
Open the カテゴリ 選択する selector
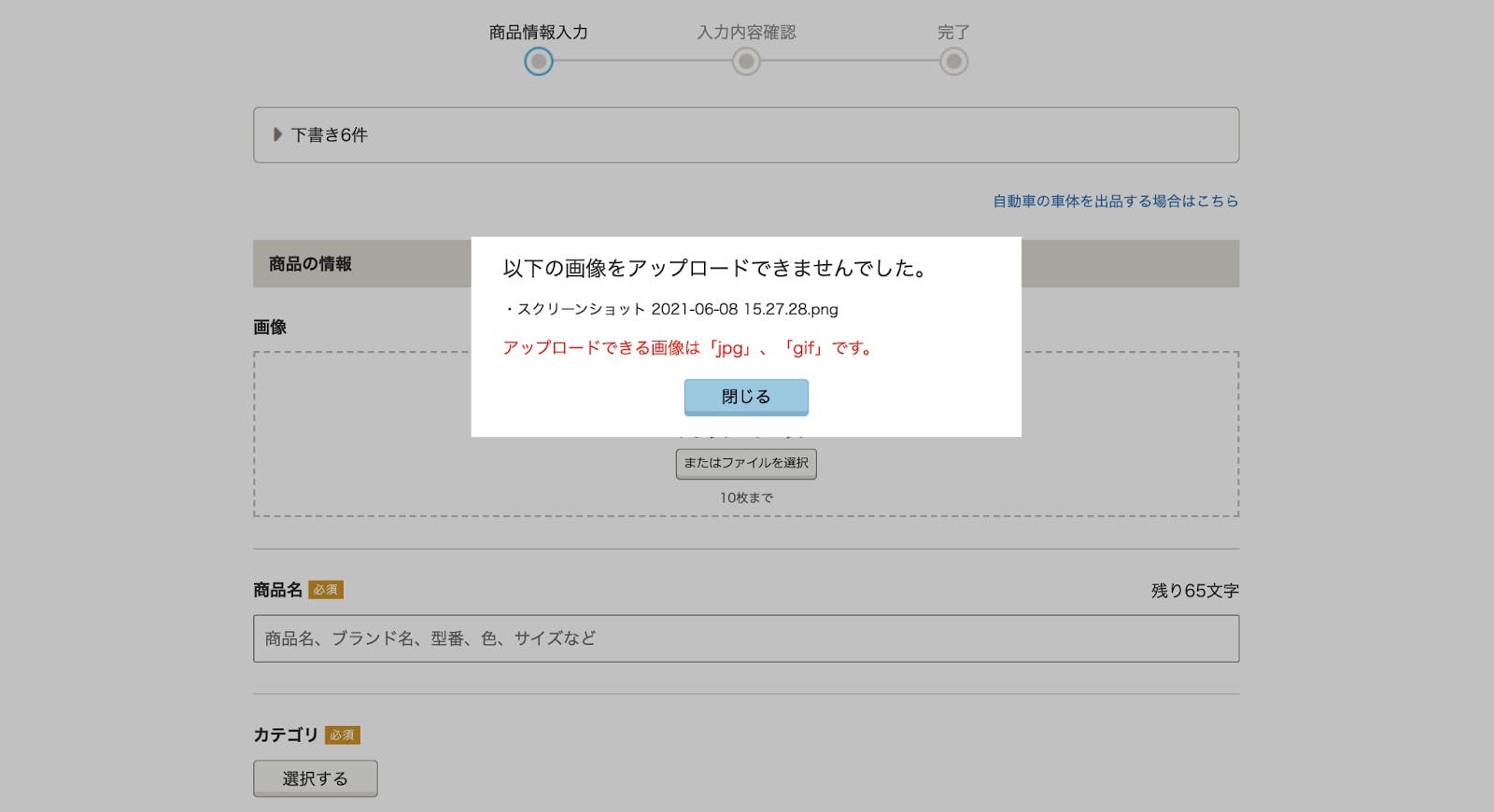pos(315,778)
